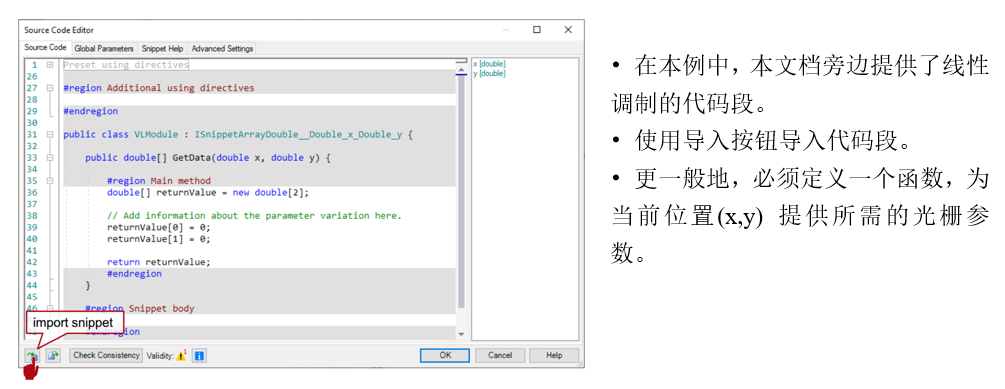The height and width of the screenshot is (389, 1005).
Task: Click the validity warning triangle icon
Action: (x=181, y=356)
